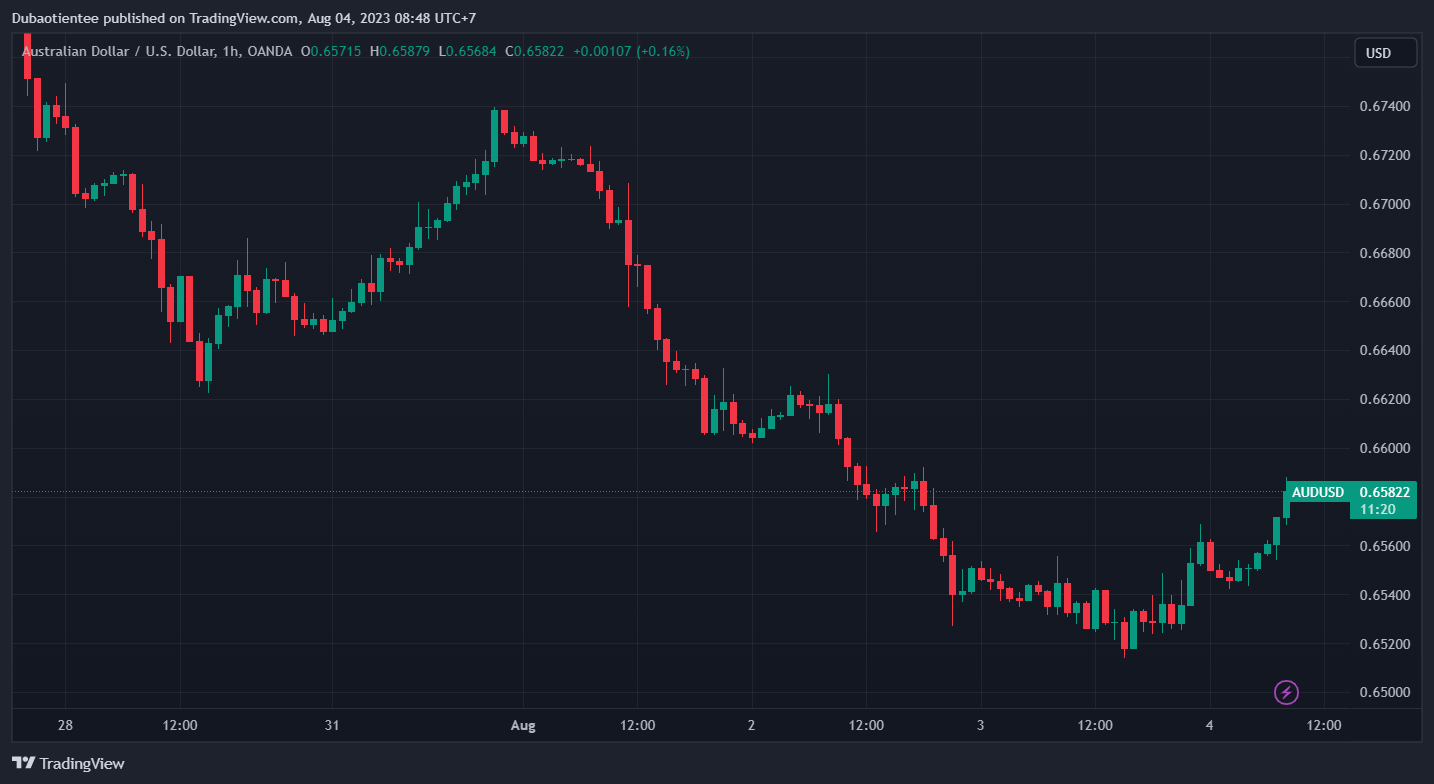Click the 0.67400 price axis label
Screen dimensions: 1434x784
pyautogui.click(x=1384, y=106)
